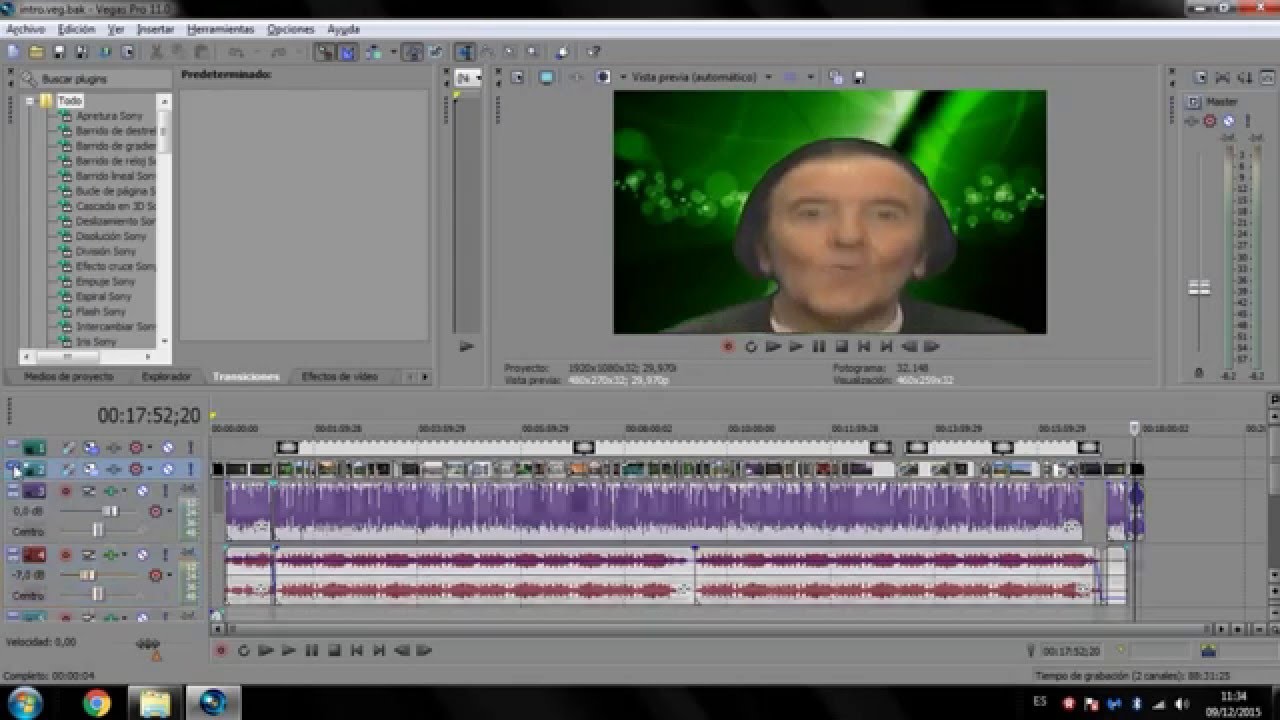1280x720 pixels.
Task: Play from start in the timeline transport bar
Action: click(266, 651)
